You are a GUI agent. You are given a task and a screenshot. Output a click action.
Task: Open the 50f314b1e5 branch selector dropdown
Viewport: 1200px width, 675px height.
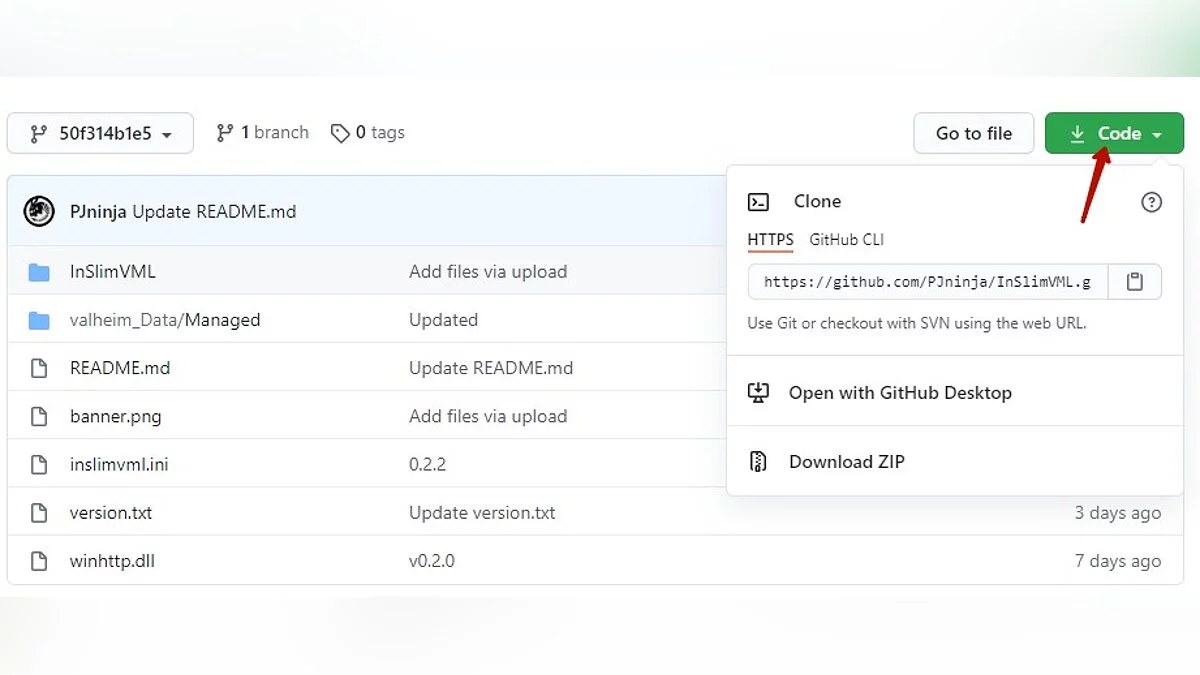tap(100, 133)
